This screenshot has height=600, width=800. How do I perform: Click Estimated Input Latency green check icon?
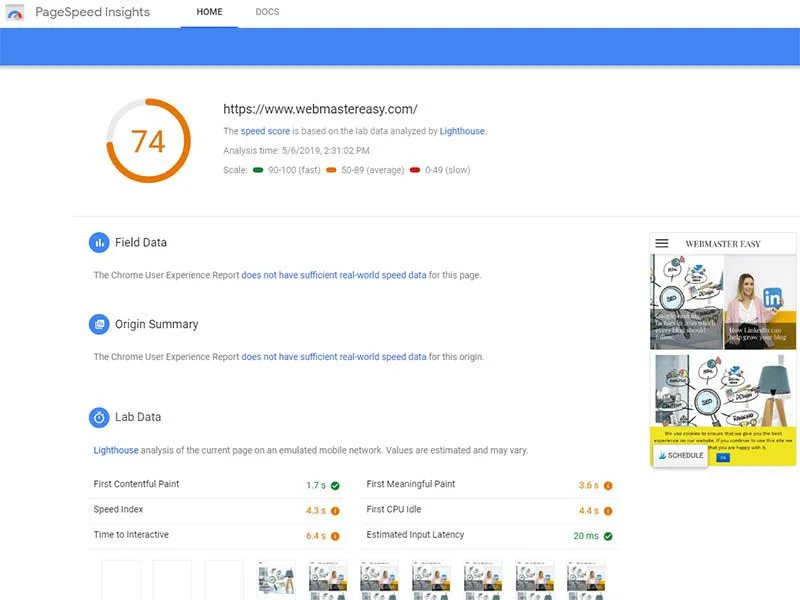tap(608, 536)
